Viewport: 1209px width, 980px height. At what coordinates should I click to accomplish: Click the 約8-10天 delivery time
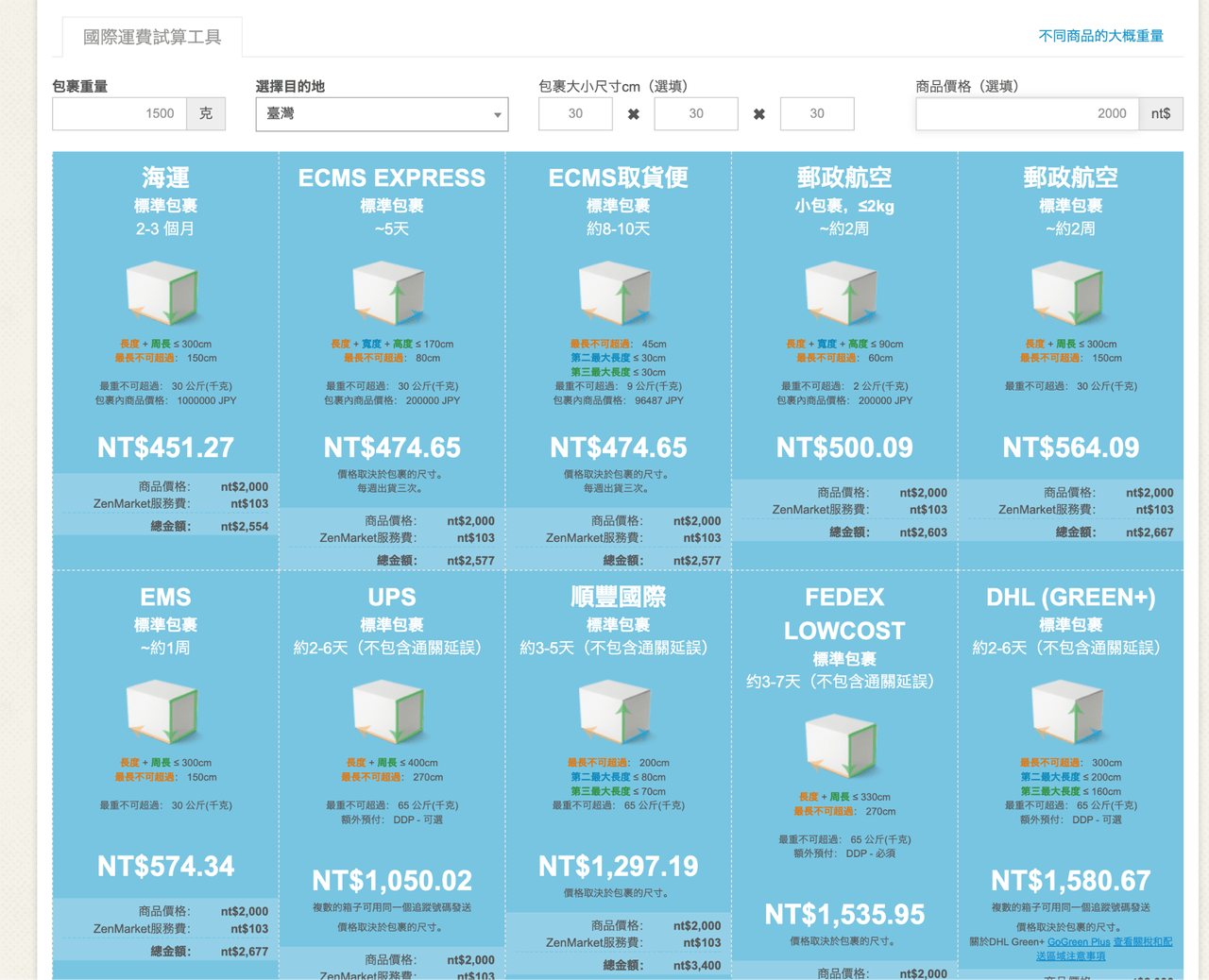(619, 228)
